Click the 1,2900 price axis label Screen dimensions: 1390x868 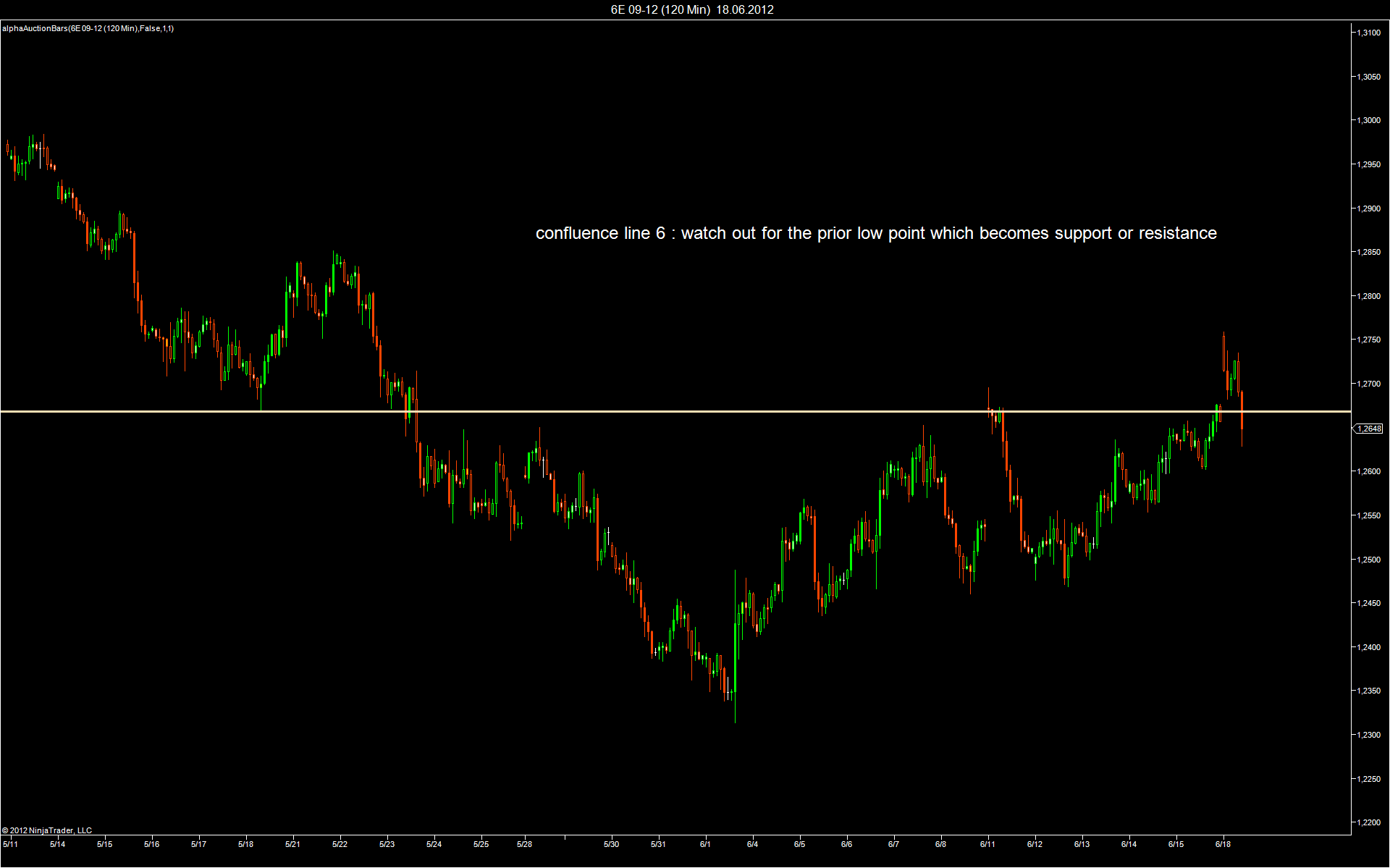[x=1368, y=208]
